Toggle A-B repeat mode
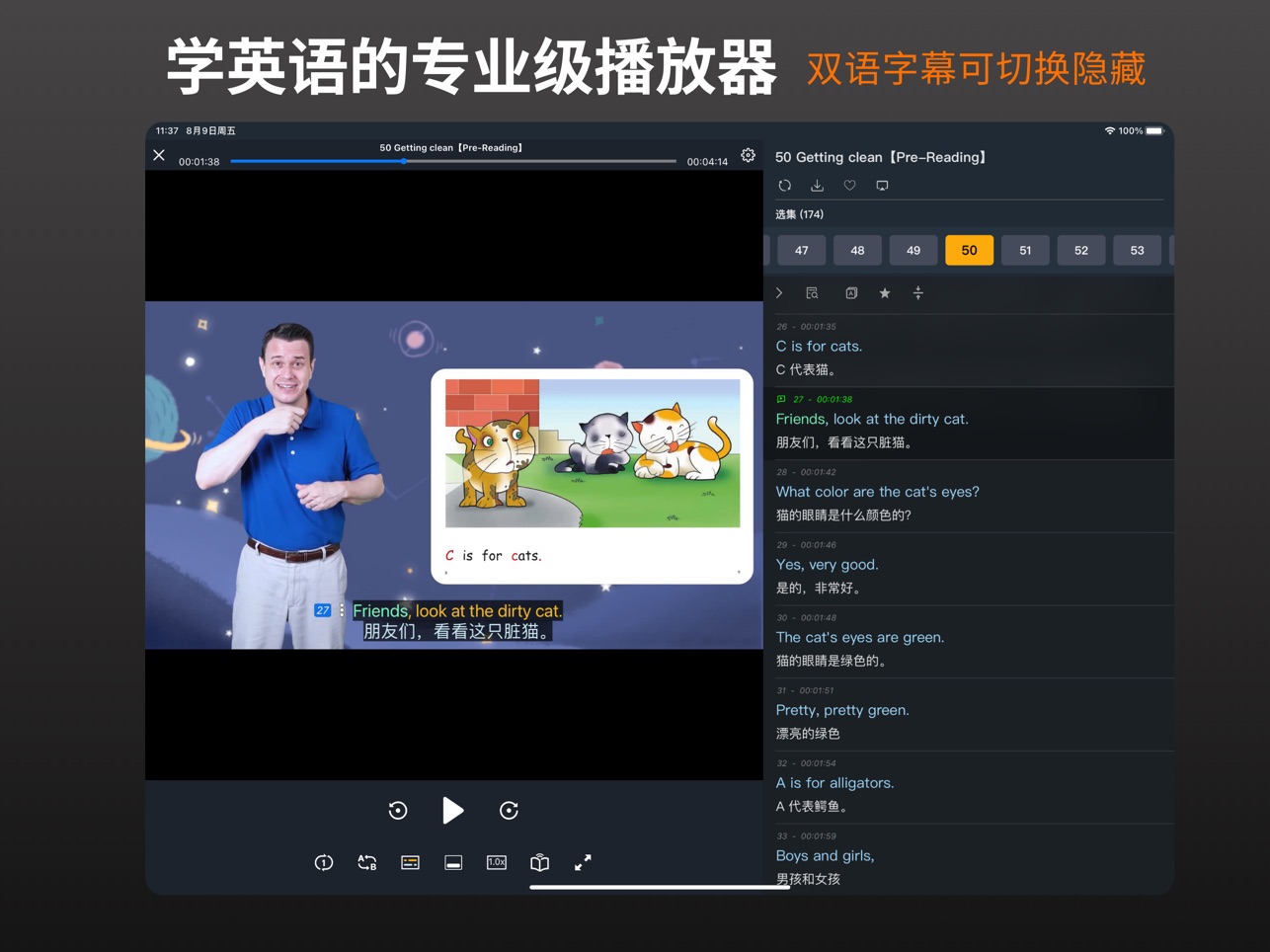1270x952 pixels. click(x=367, y=862)
